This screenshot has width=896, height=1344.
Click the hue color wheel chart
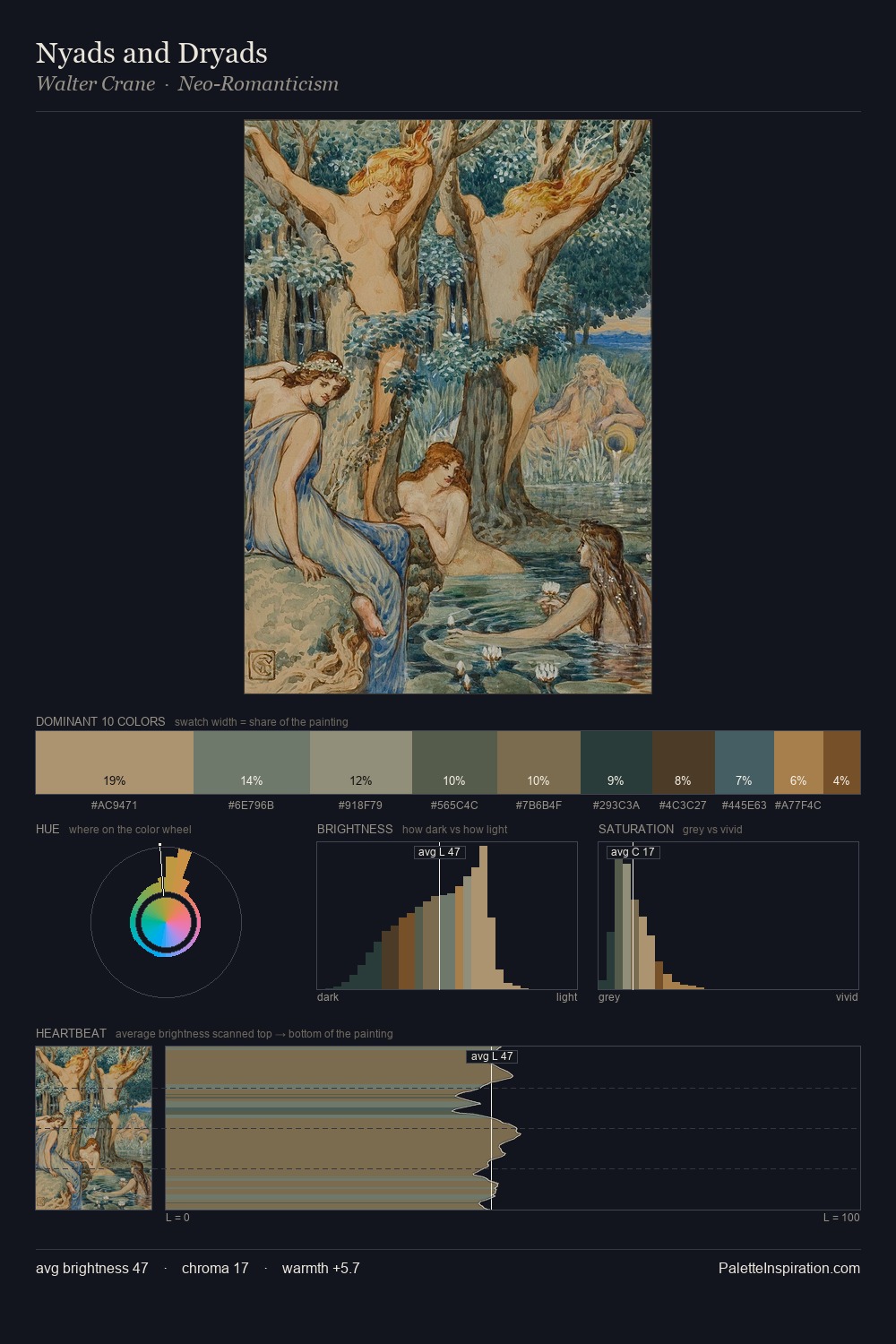point(166,922)
